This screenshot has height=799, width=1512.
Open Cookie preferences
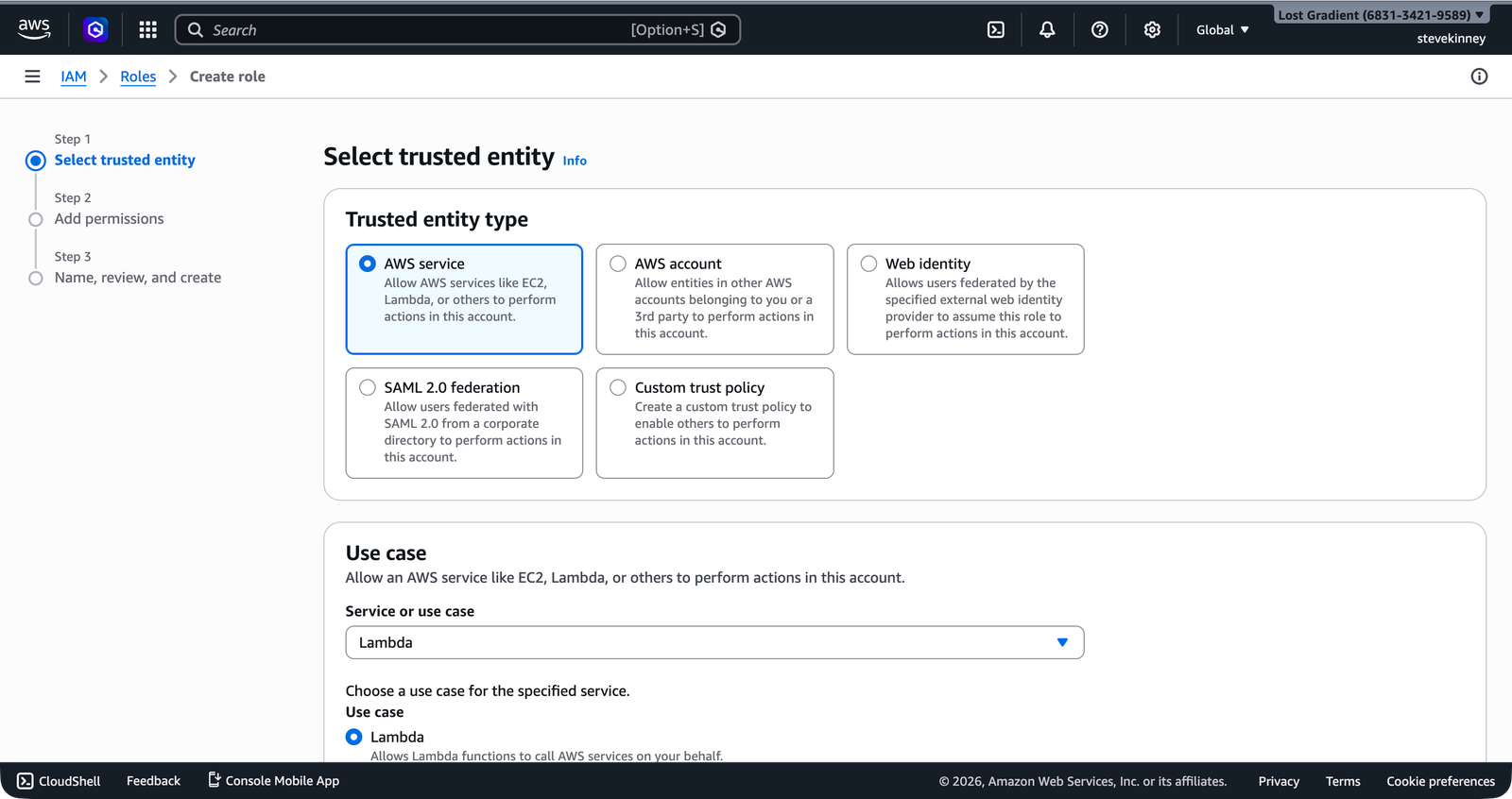(x=1440, y=781)
